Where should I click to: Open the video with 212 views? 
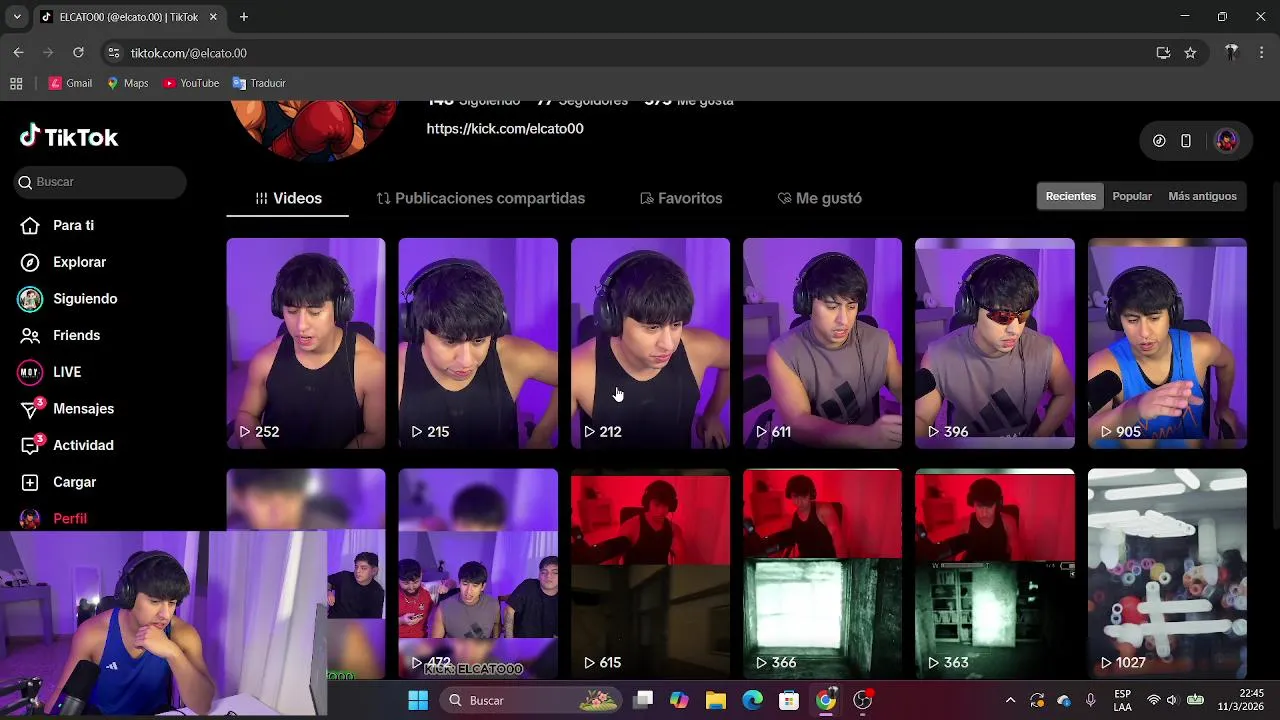click(x=650, y=343)
